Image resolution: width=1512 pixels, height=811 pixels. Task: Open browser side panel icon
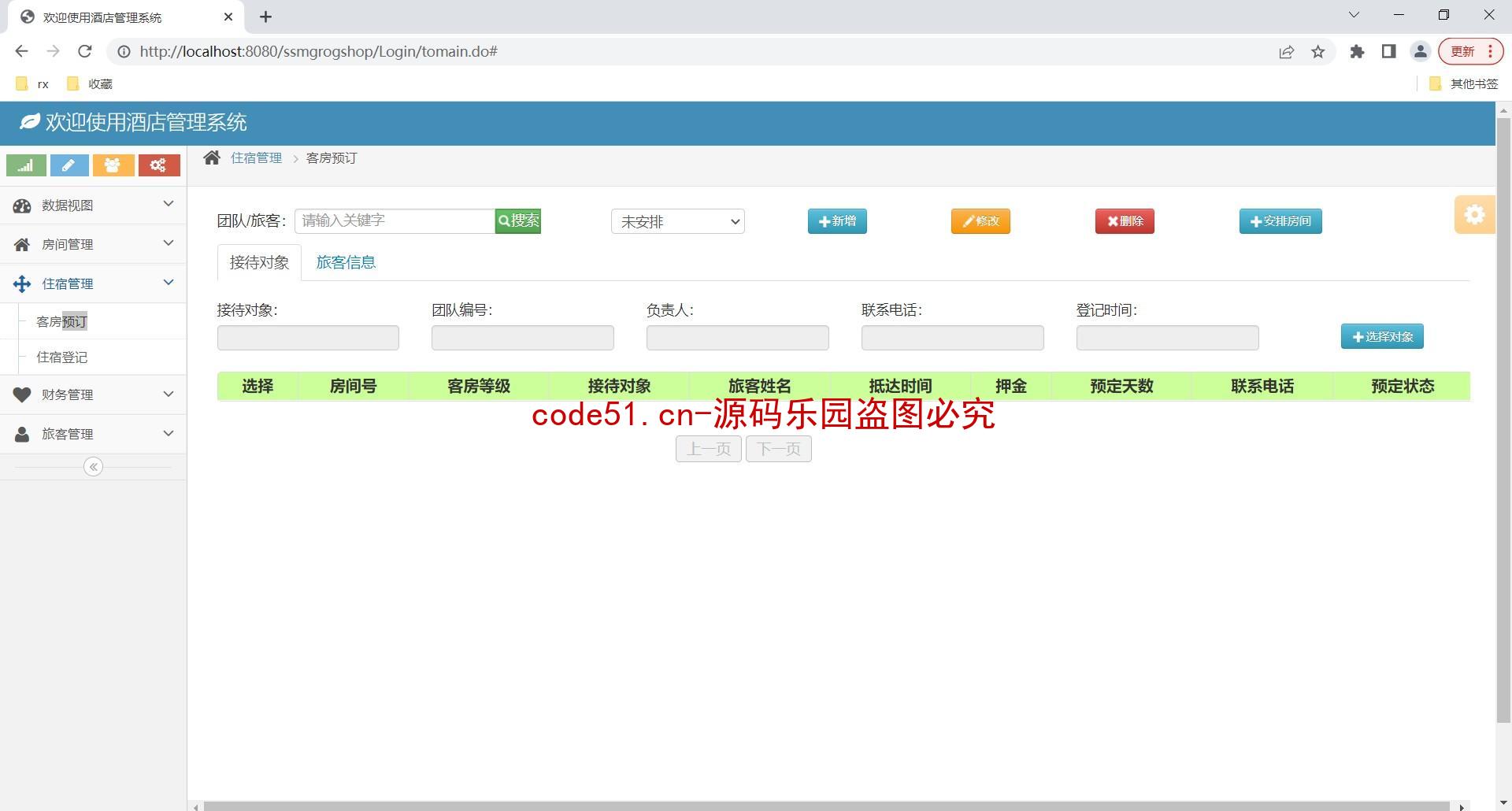[1388, 51]
